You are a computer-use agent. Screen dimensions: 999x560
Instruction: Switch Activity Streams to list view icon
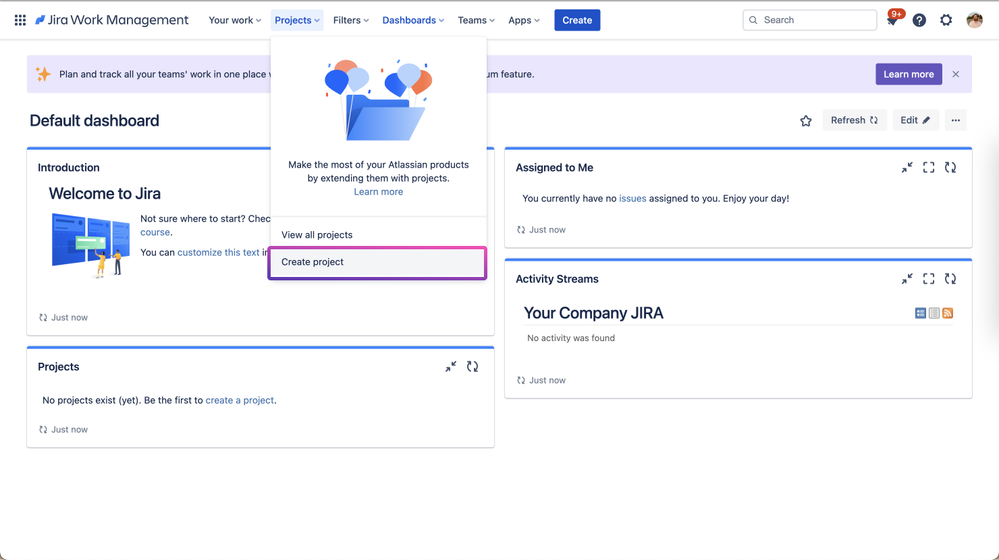(x=934, y=313)
